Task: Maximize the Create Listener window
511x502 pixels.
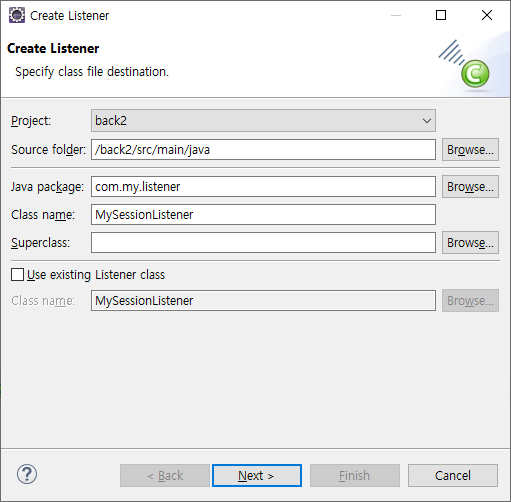Action: click(441, 15)
